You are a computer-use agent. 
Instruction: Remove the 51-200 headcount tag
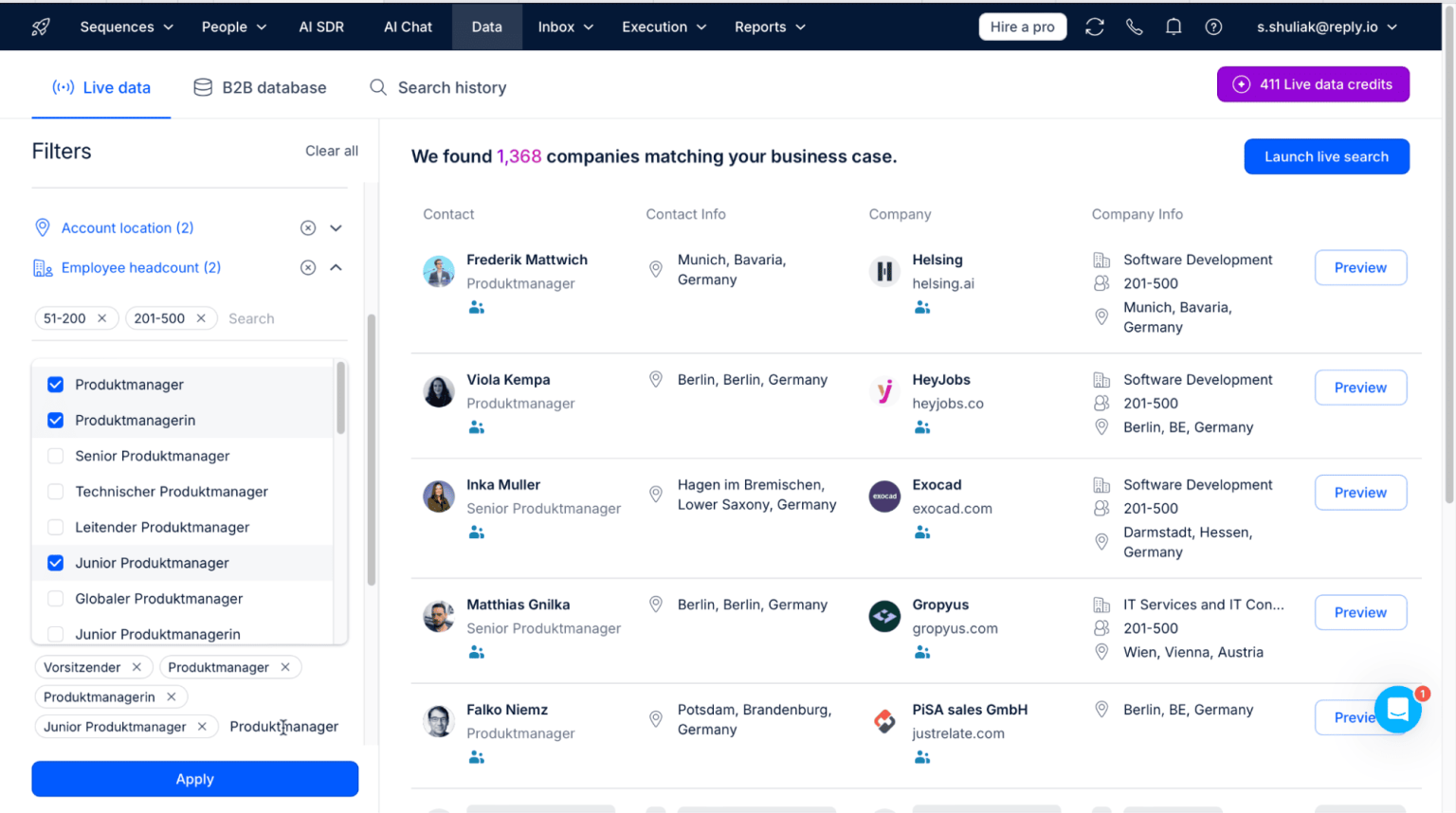102,318
